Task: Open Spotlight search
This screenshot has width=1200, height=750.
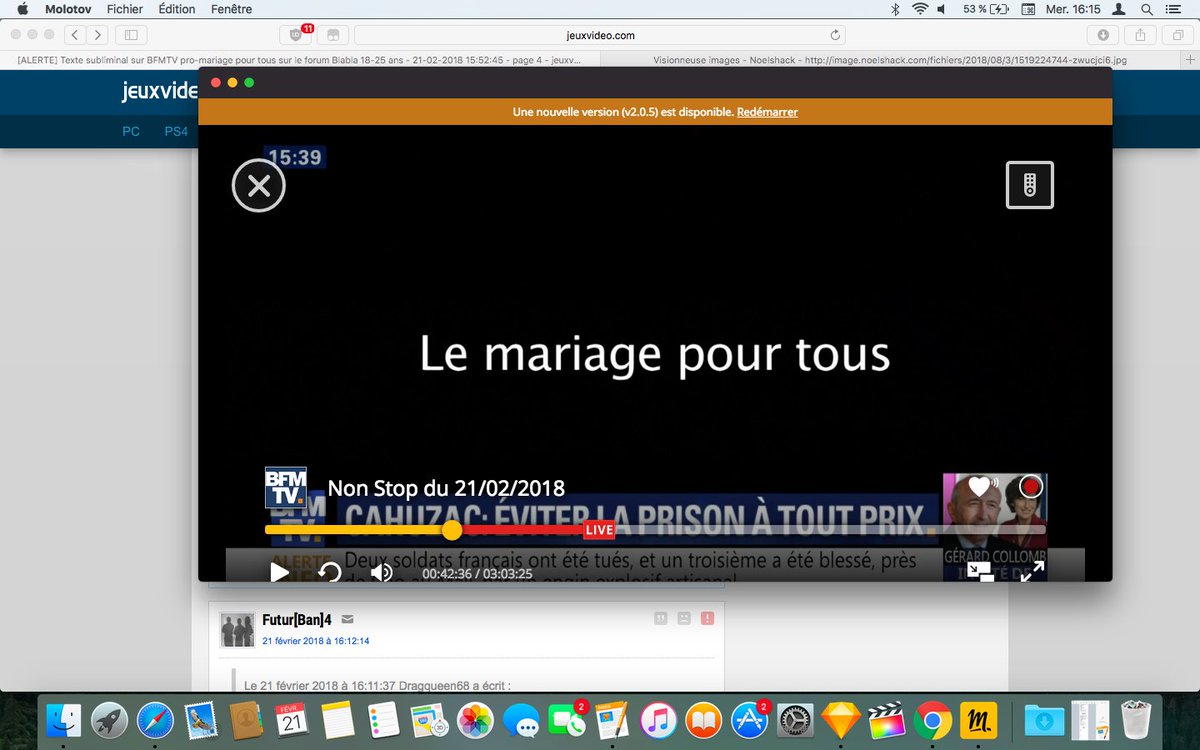Action: [1146, 9]
